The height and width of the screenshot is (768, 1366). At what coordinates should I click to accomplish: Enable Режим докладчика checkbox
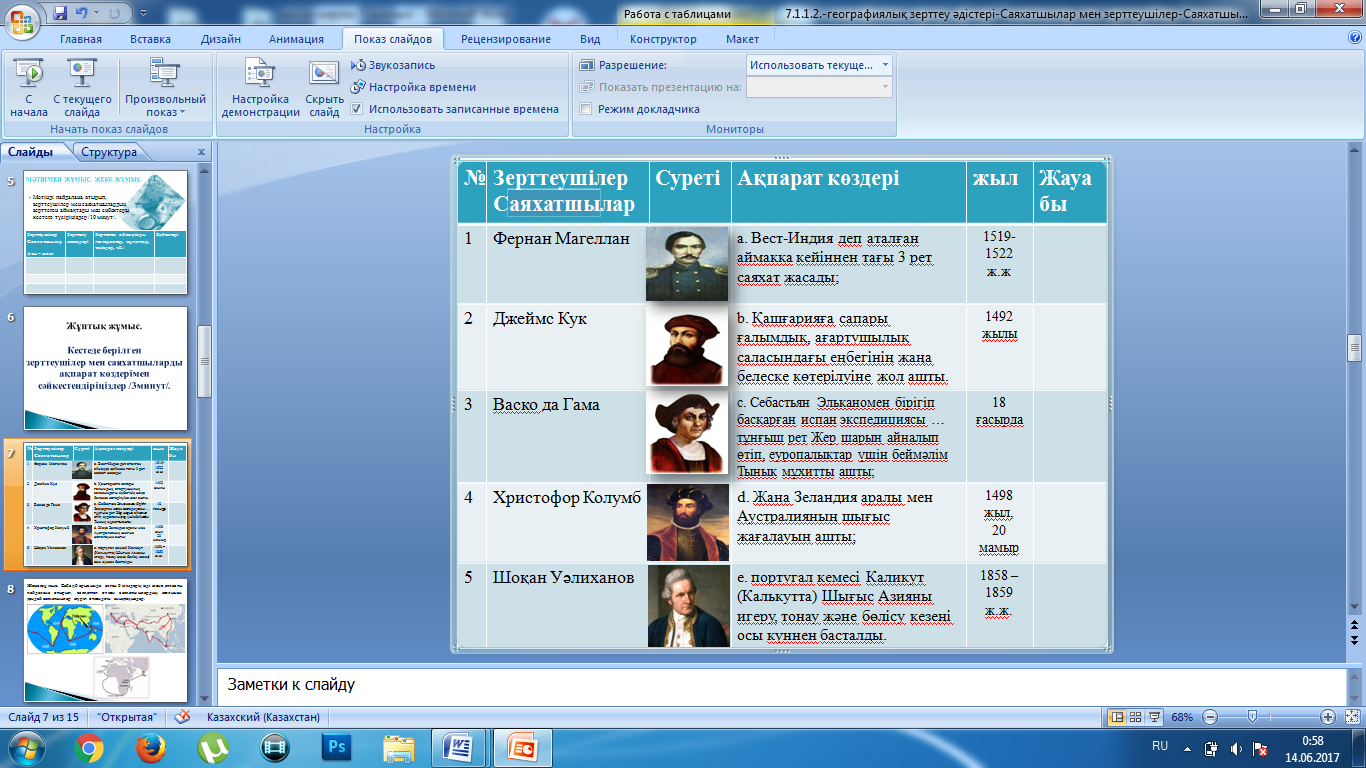(586, 109)
